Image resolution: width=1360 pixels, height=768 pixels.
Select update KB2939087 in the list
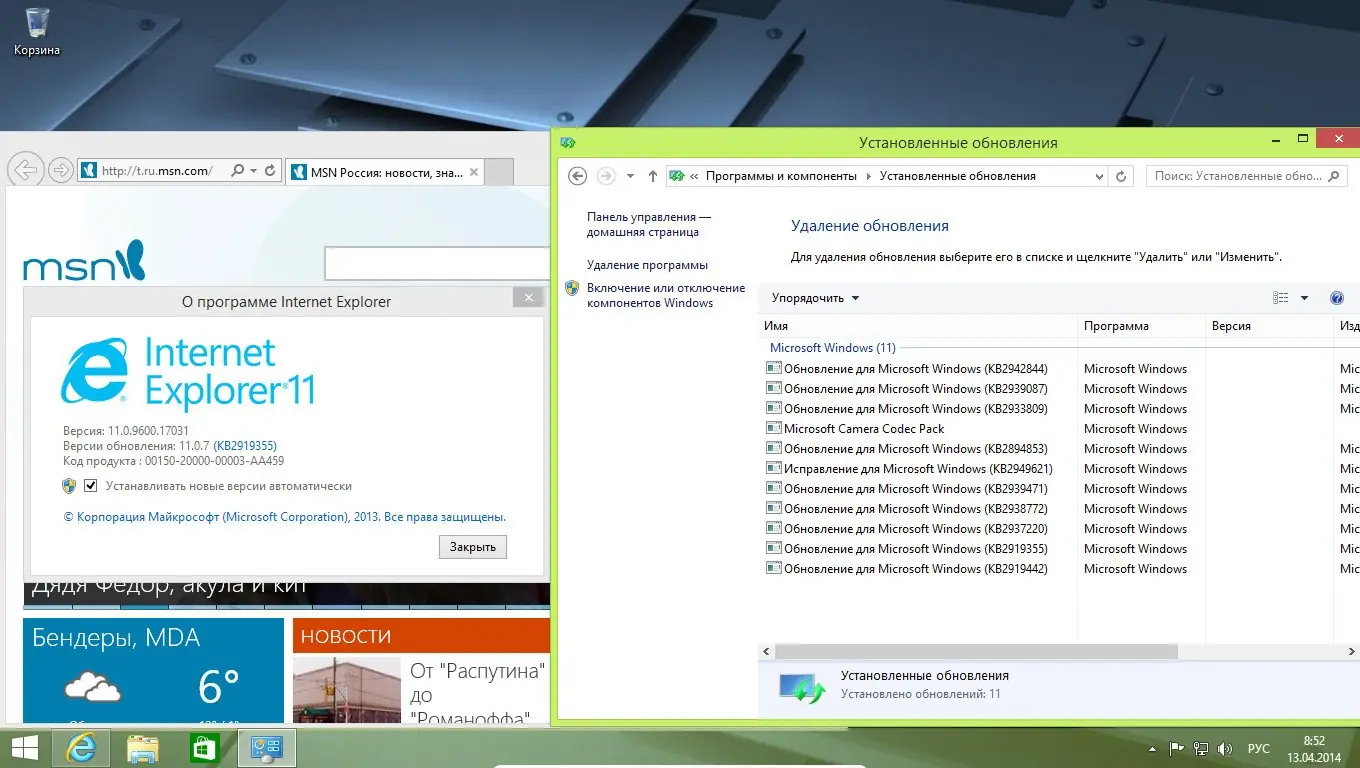pos(907,389)
